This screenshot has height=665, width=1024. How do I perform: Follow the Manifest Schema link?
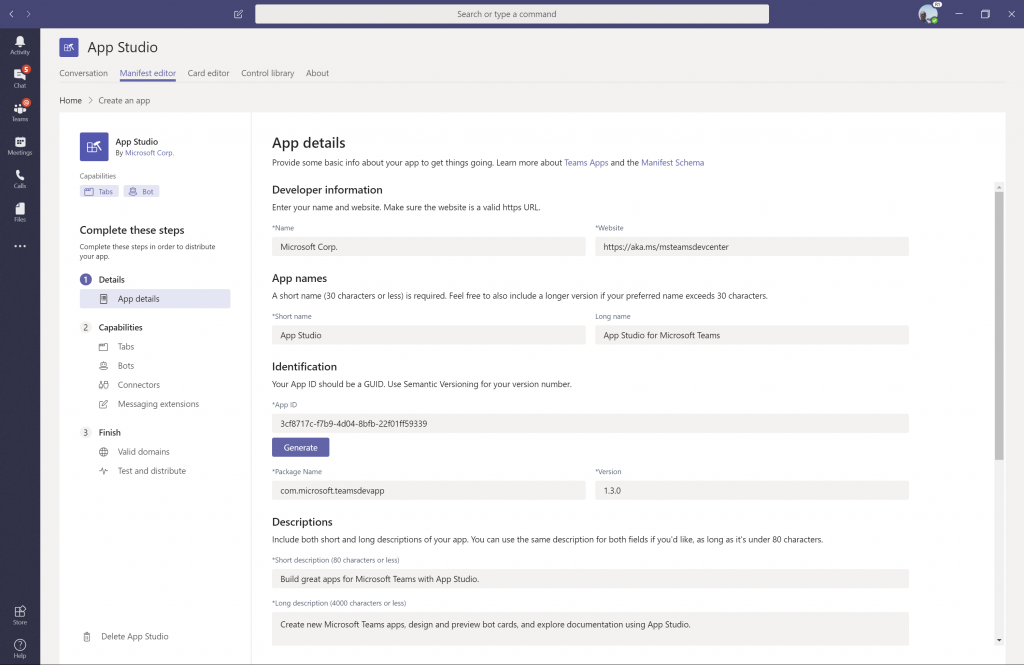(x=672, y=162)
